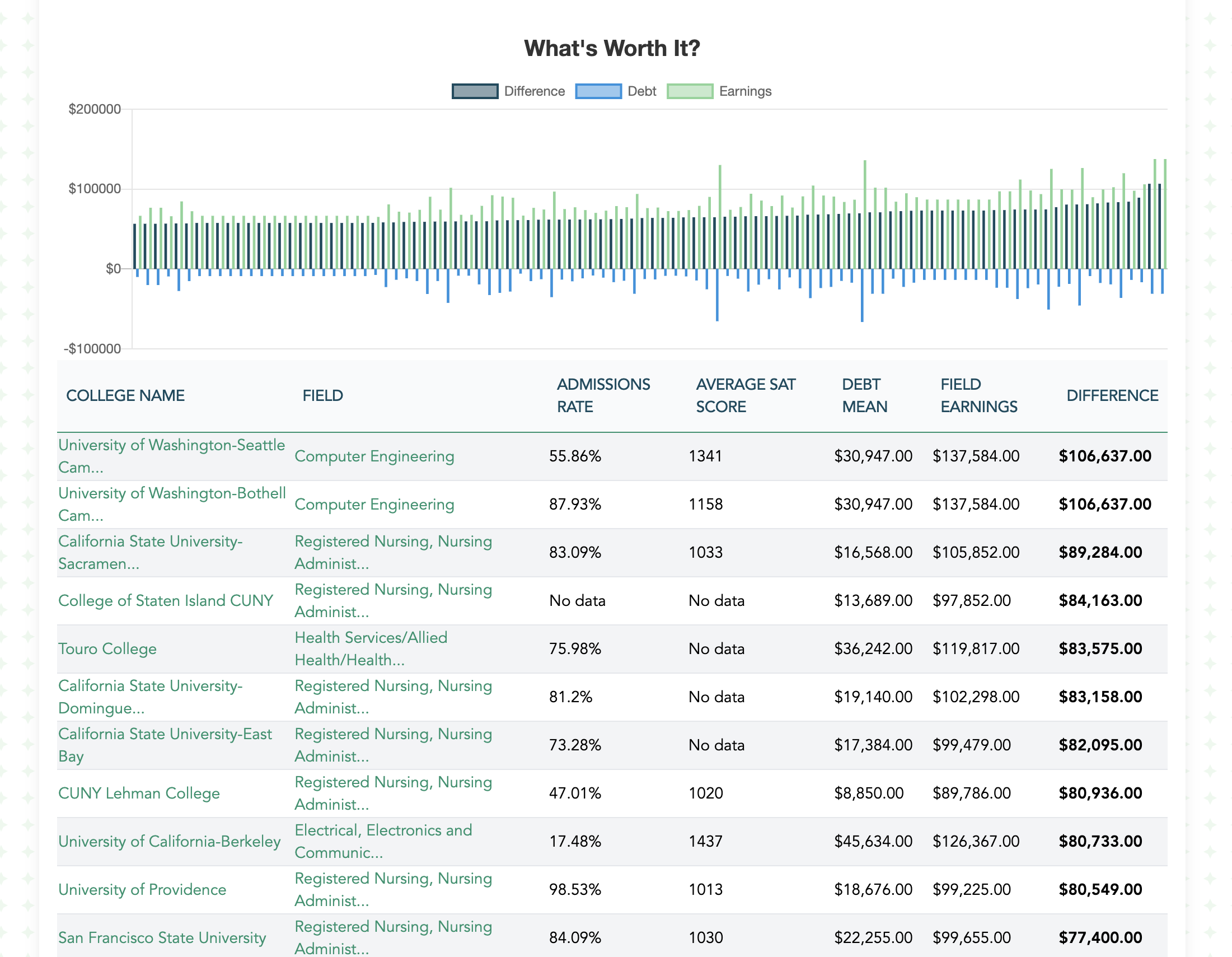
Task: Open California State University-Dominguez link
Action: pyautogui.click(x=150, y=697)
